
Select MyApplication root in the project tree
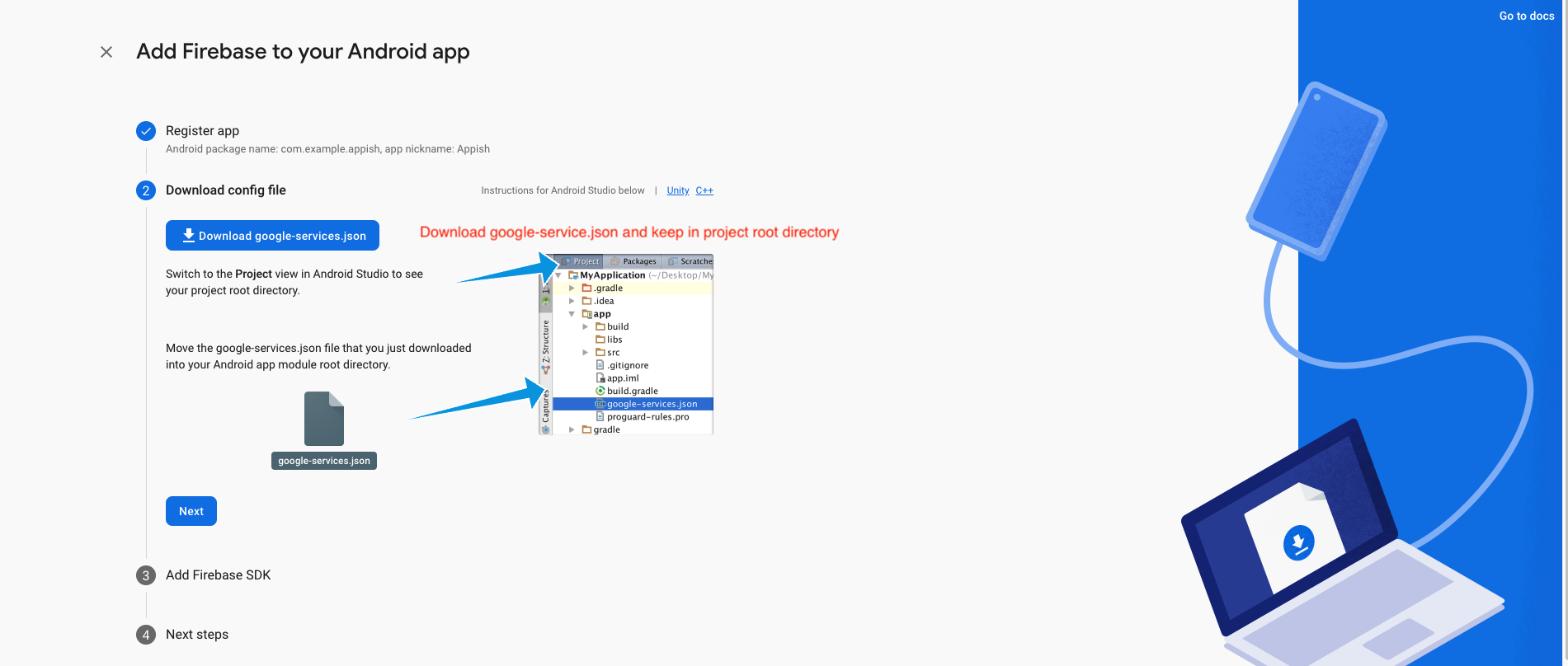(612, 275)
